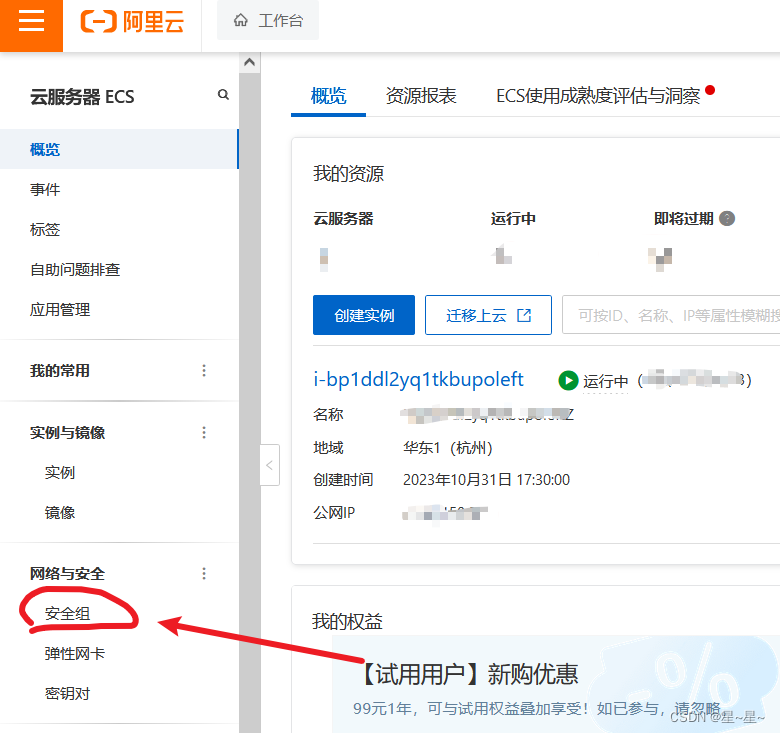The height and width of the screenshot is (733, 780).
Task: Click the 迁移上云 button
Action: (x=488, y=315)
